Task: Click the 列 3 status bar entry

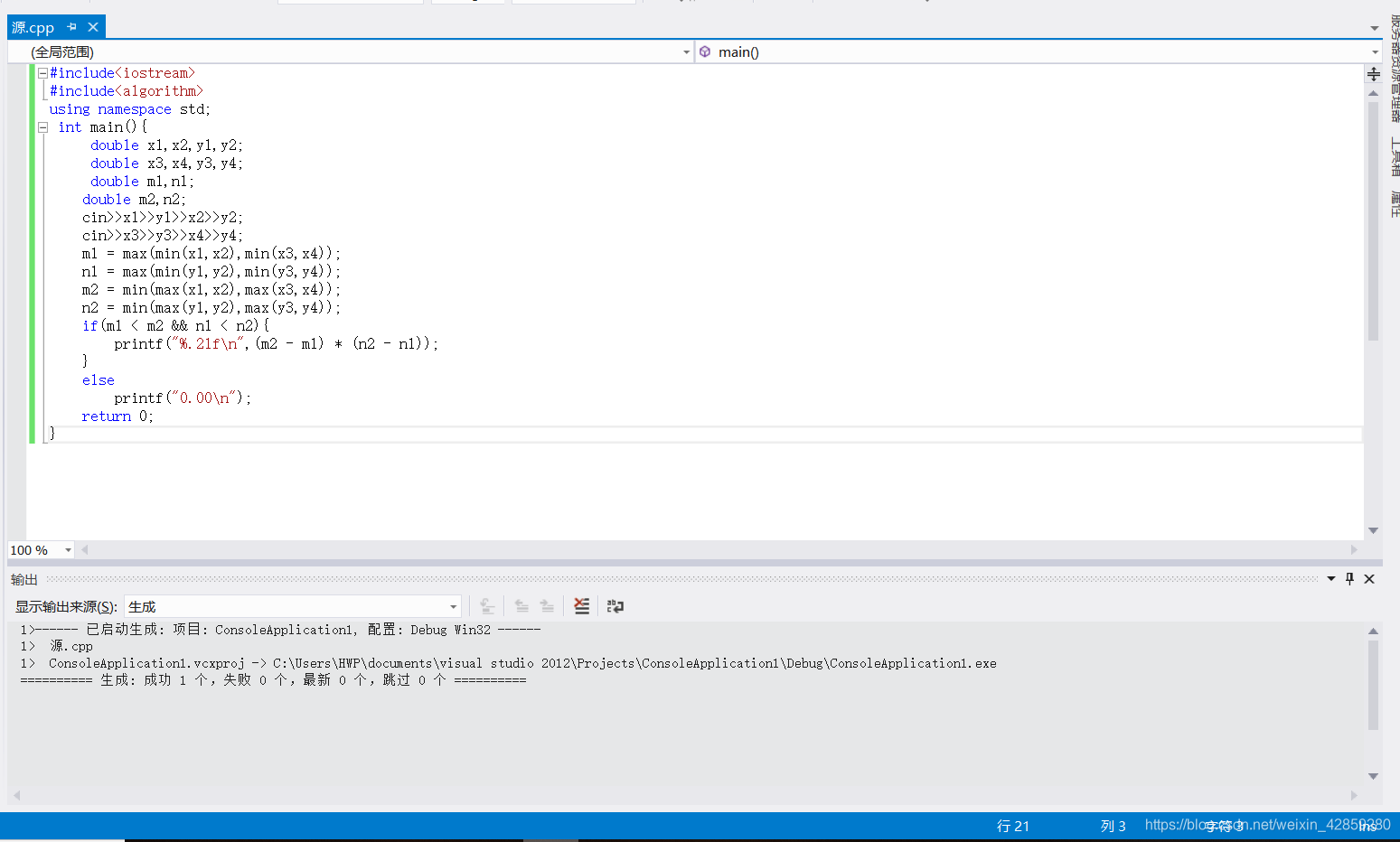Action: 1113,826
